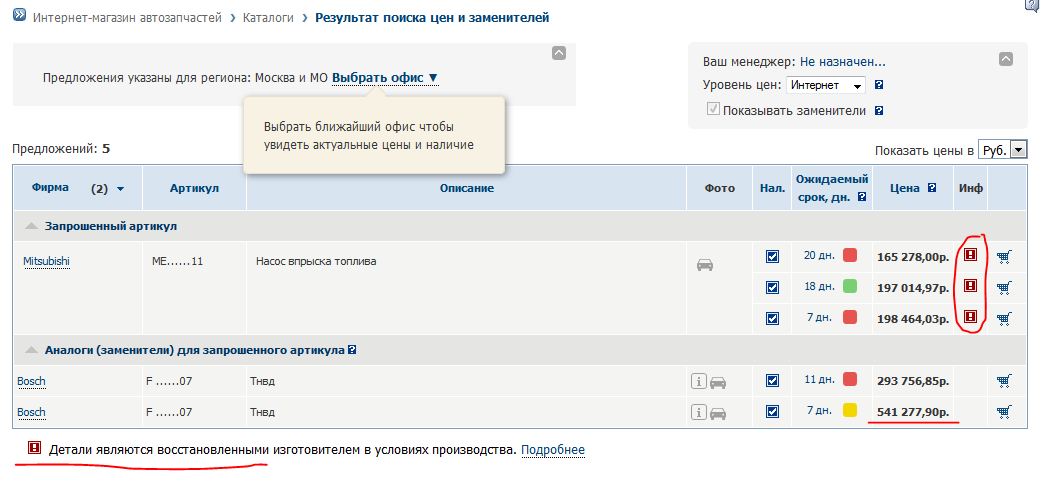Go to the 'Каталоги' breadcrumb

point(268,18)
